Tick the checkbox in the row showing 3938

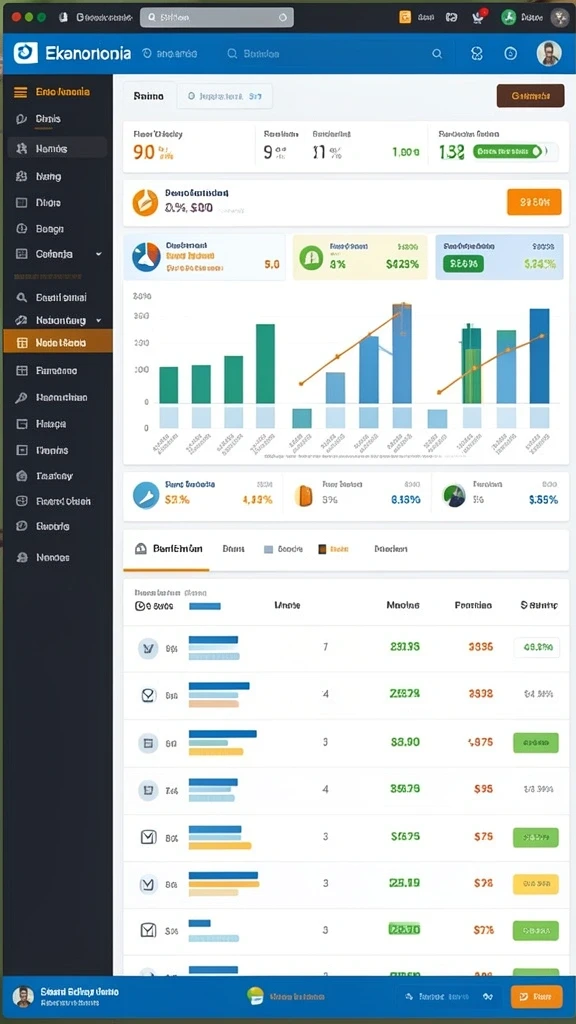click(x=149, y=696)
